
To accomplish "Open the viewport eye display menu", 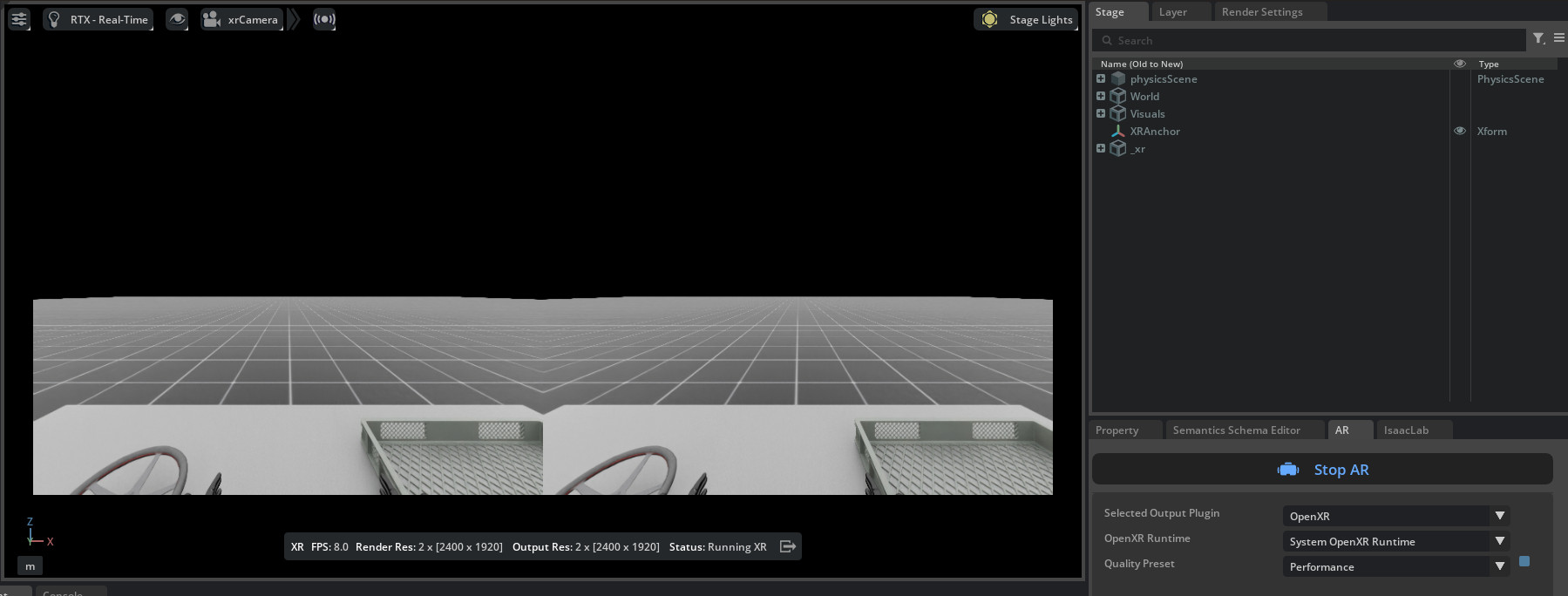I will click(177, 19).
